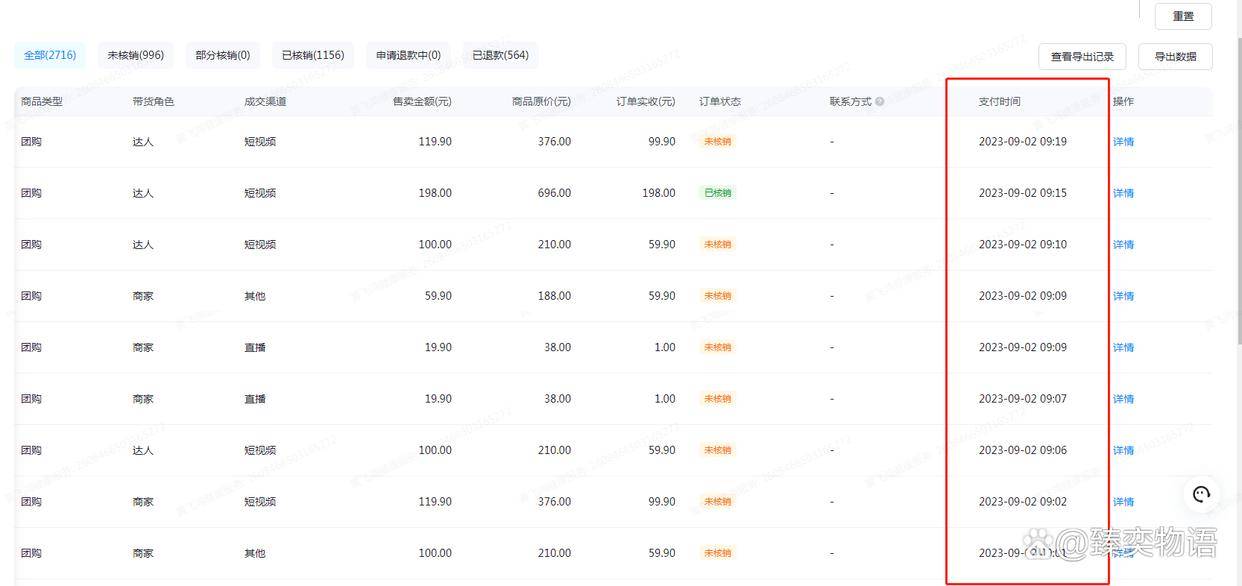Select the 团购 label in first row
1242x586 pixels.
pos(30,141)
